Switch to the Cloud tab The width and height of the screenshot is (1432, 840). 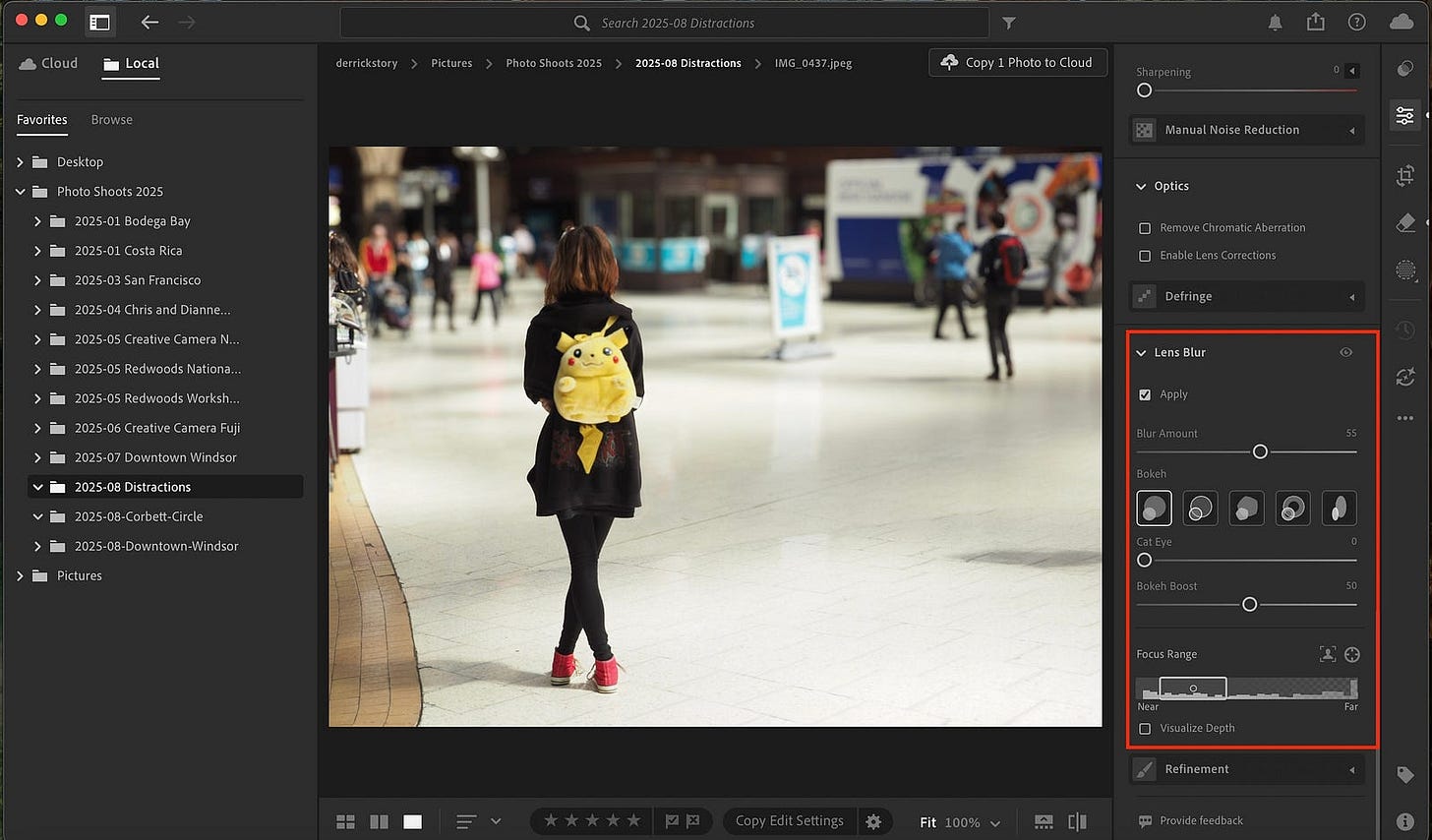point(48,63)
